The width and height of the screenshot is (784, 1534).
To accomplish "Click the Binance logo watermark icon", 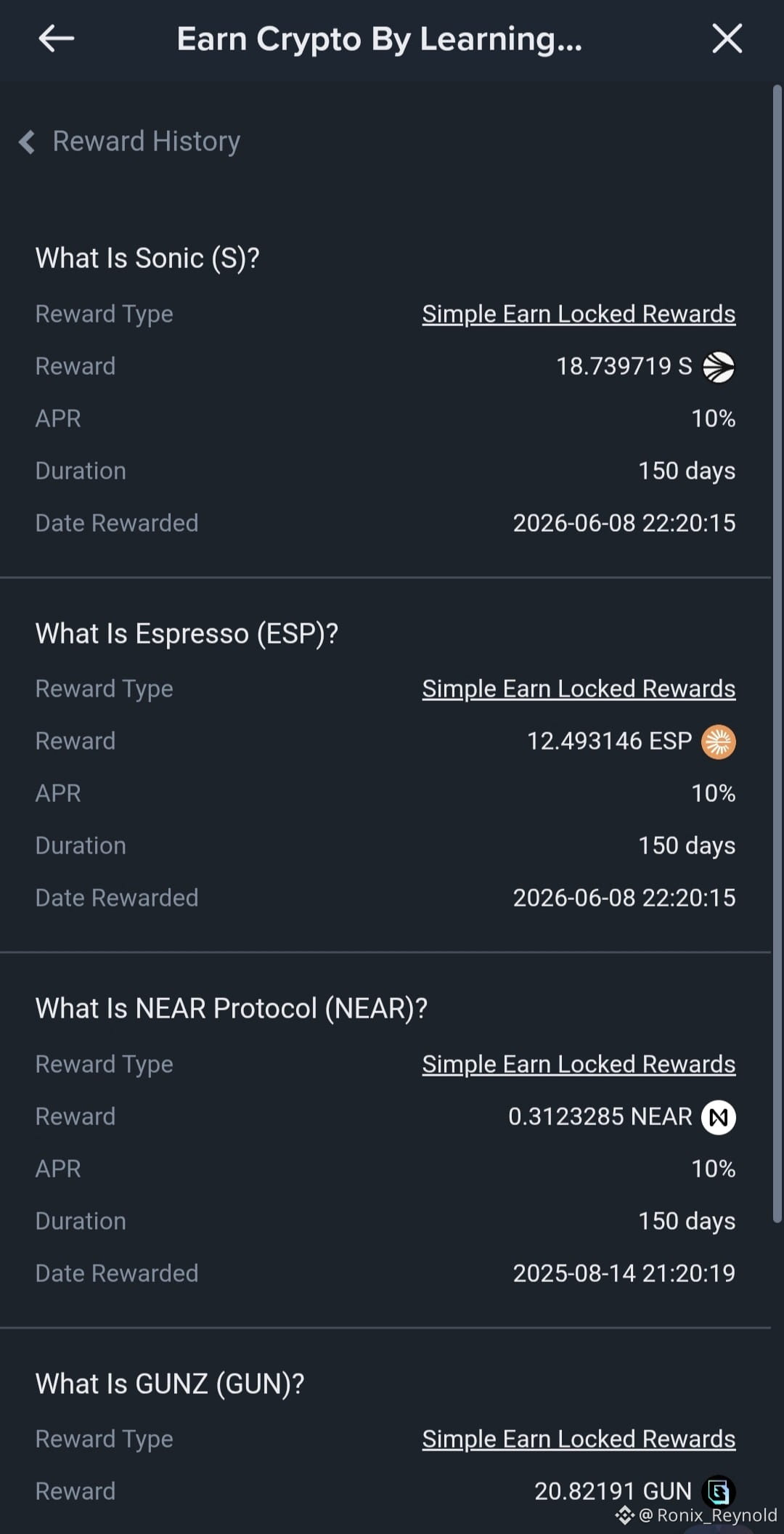I will coord(625,1515).
